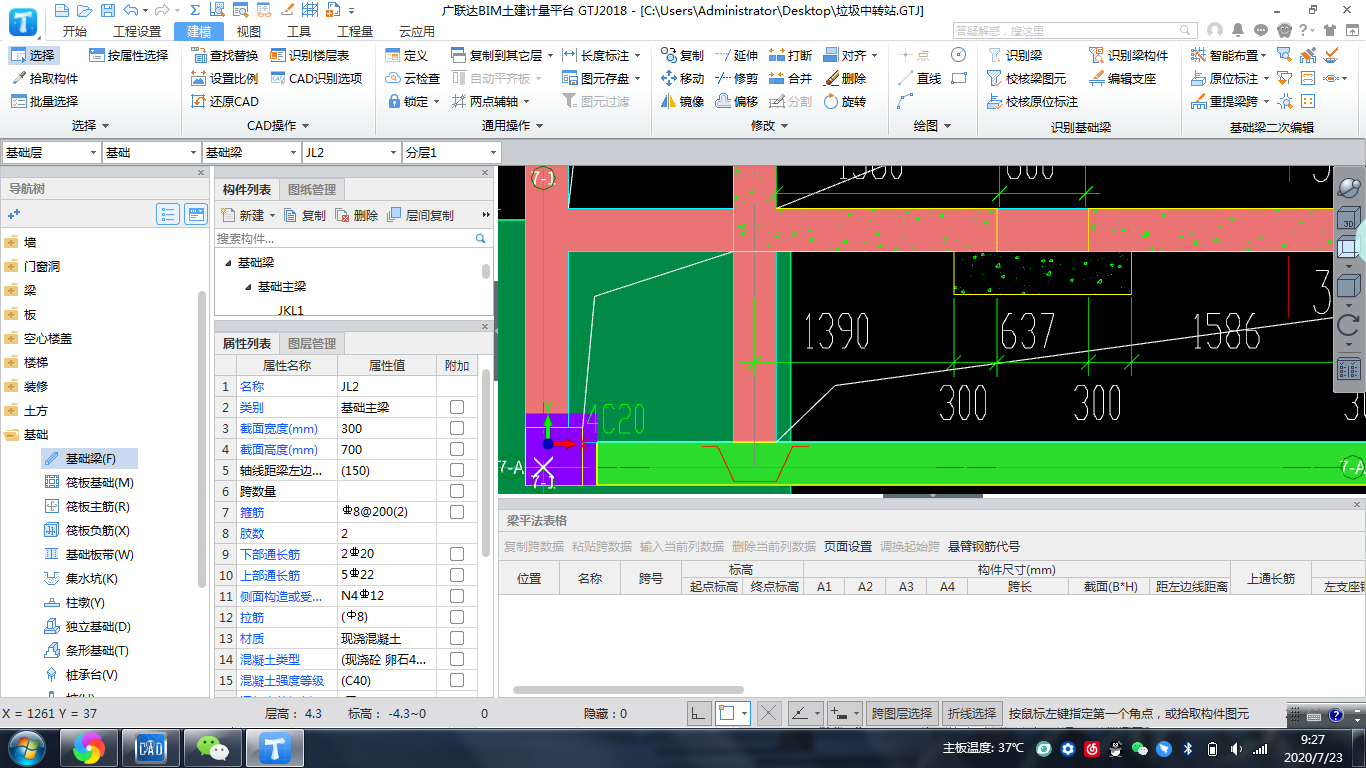Open the 分层1 layer dropdown

click(x=451, y=152)
